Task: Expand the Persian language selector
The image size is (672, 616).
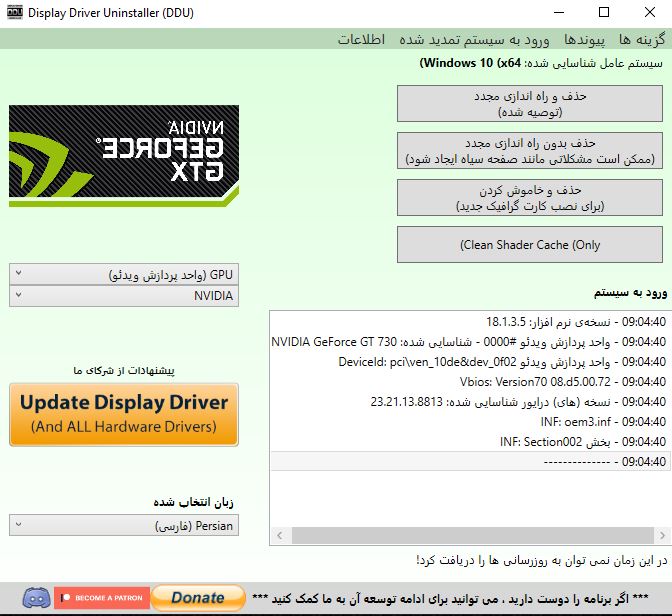Action: click(x=124, y=525)
